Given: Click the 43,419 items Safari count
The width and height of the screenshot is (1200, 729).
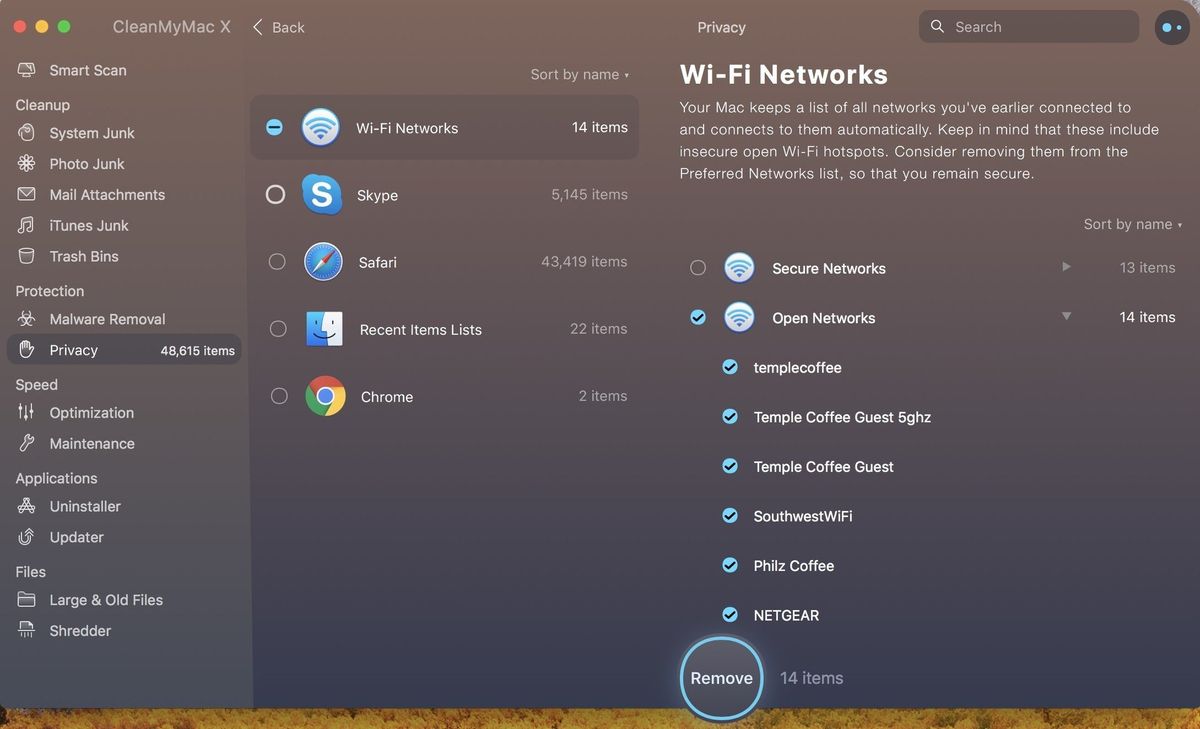Looking at the screenshot, I should click(x=584, y=262).
